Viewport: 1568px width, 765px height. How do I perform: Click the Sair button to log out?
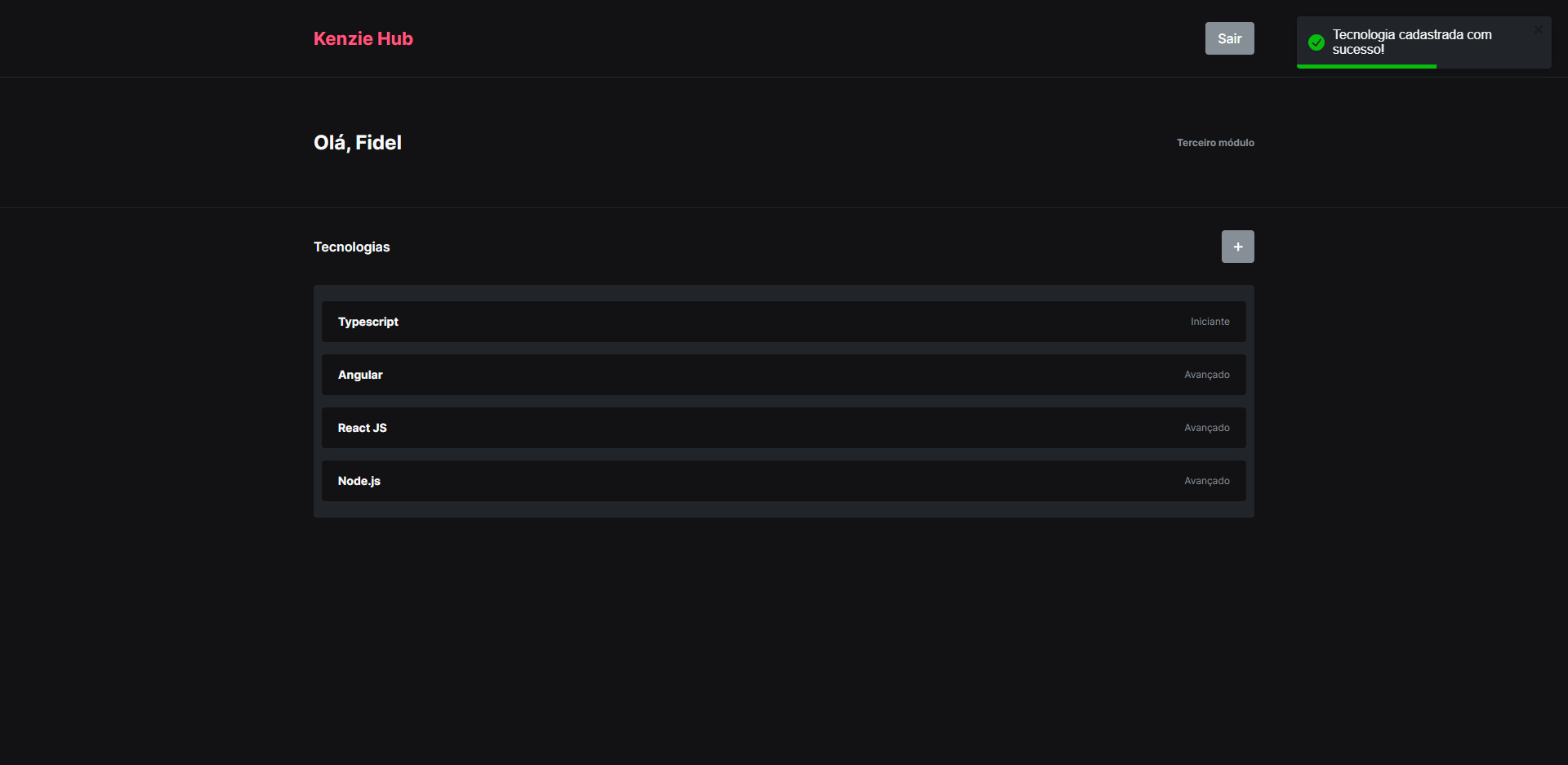[x=1229, y=38]
